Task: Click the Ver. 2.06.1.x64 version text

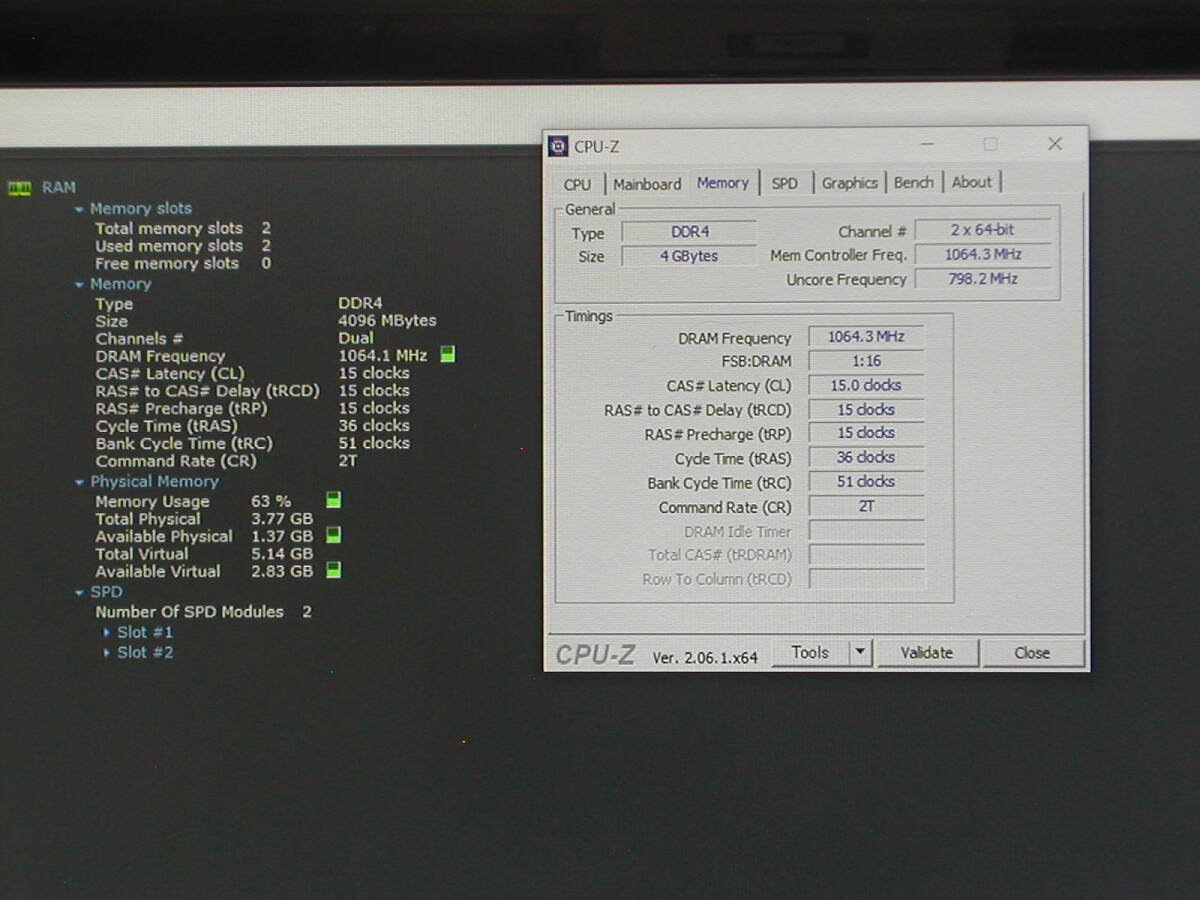Action: point(705,657)
